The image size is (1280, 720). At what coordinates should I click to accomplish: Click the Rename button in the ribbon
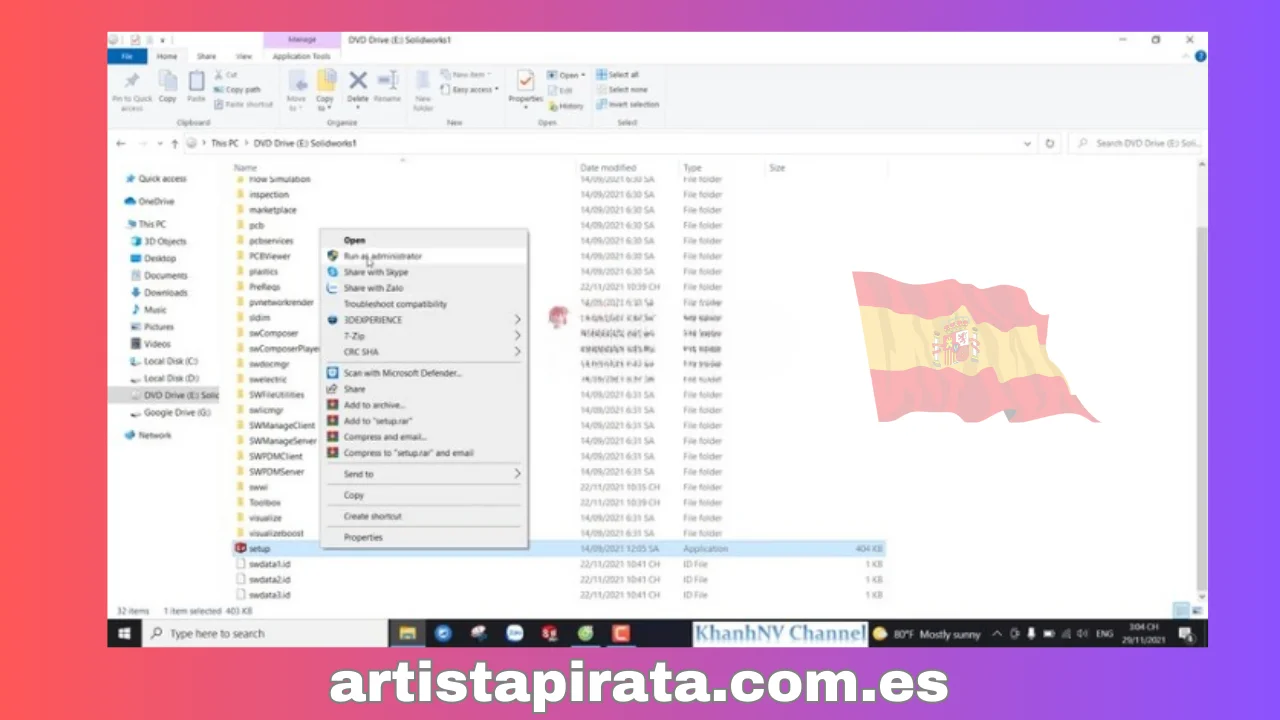387,87
